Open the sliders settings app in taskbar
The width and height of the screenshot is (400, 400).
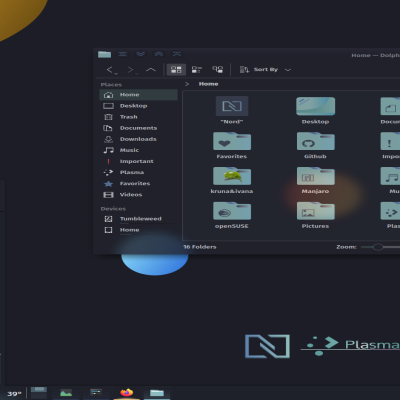(x=96, y=393)
